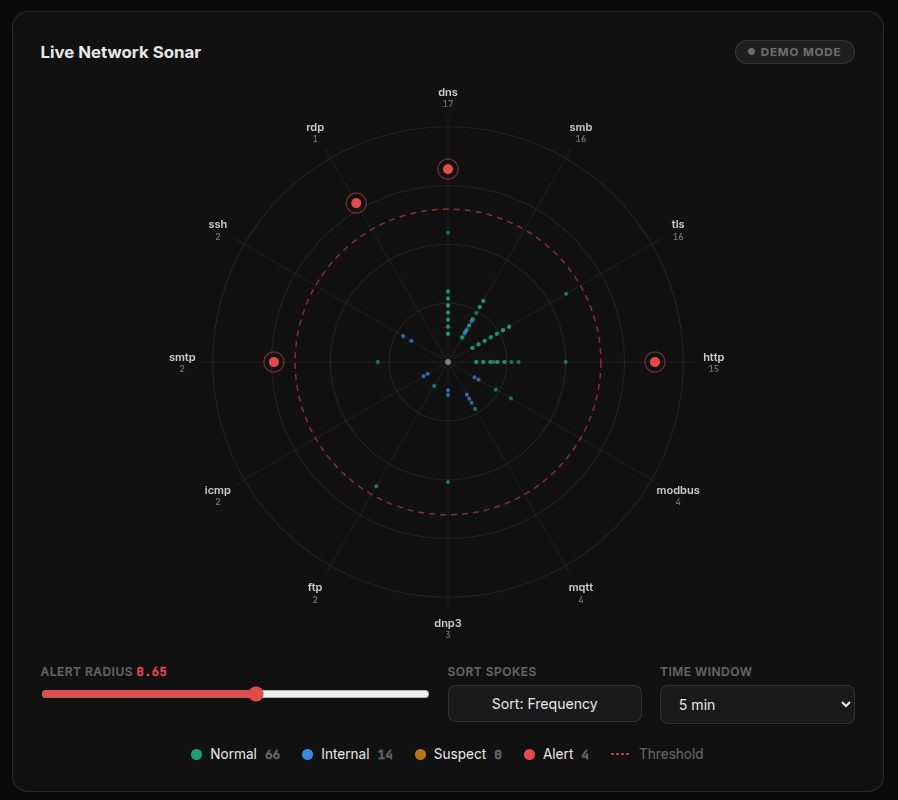Click the Normal legend label
898x800 pixels.
pyautogui.click(x=233, y=754)
